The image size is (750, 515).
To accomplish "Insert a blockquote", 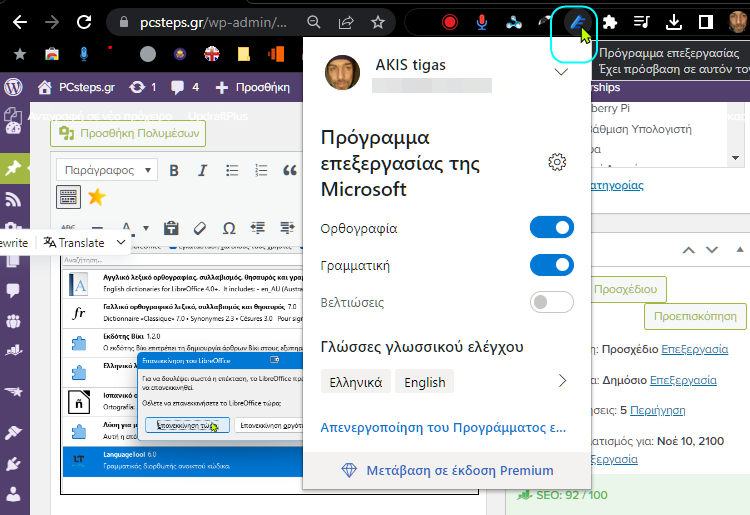I will coord(290,170).
